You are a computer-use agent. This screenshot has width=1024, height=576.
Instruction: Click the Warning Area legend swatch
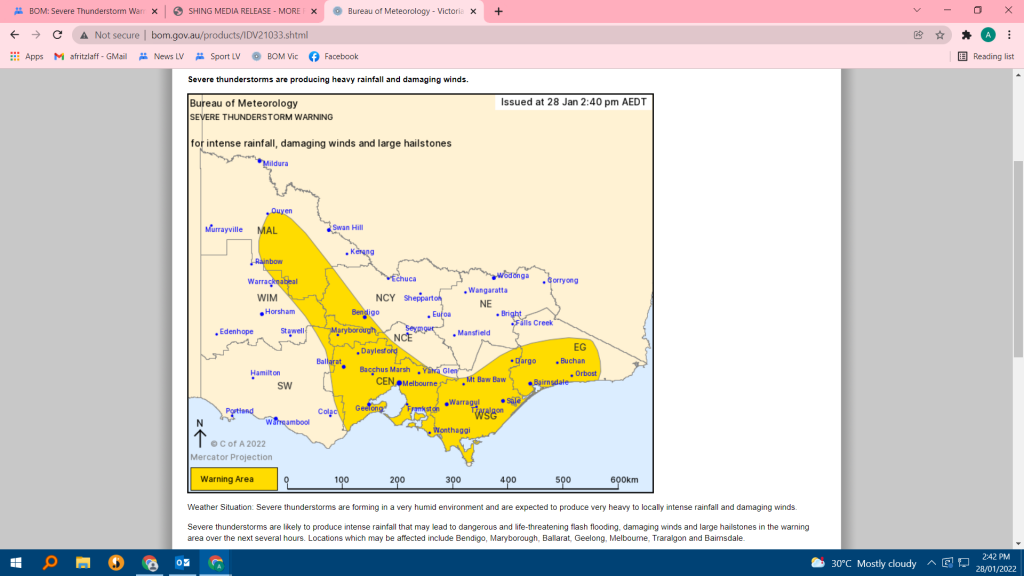(x=234, y=479)
